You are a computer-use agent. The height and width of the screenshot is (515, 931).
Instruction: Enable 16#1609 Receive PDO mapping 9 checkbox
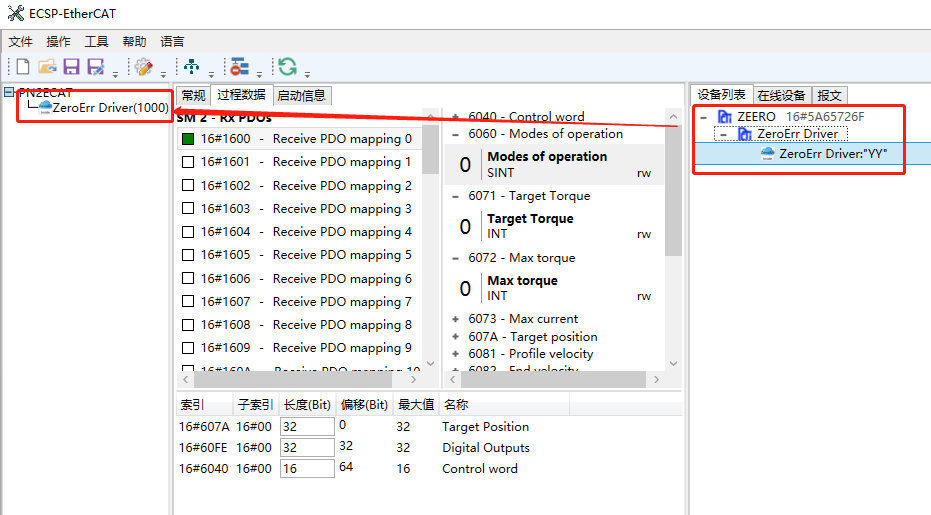(x=188, y=347)
